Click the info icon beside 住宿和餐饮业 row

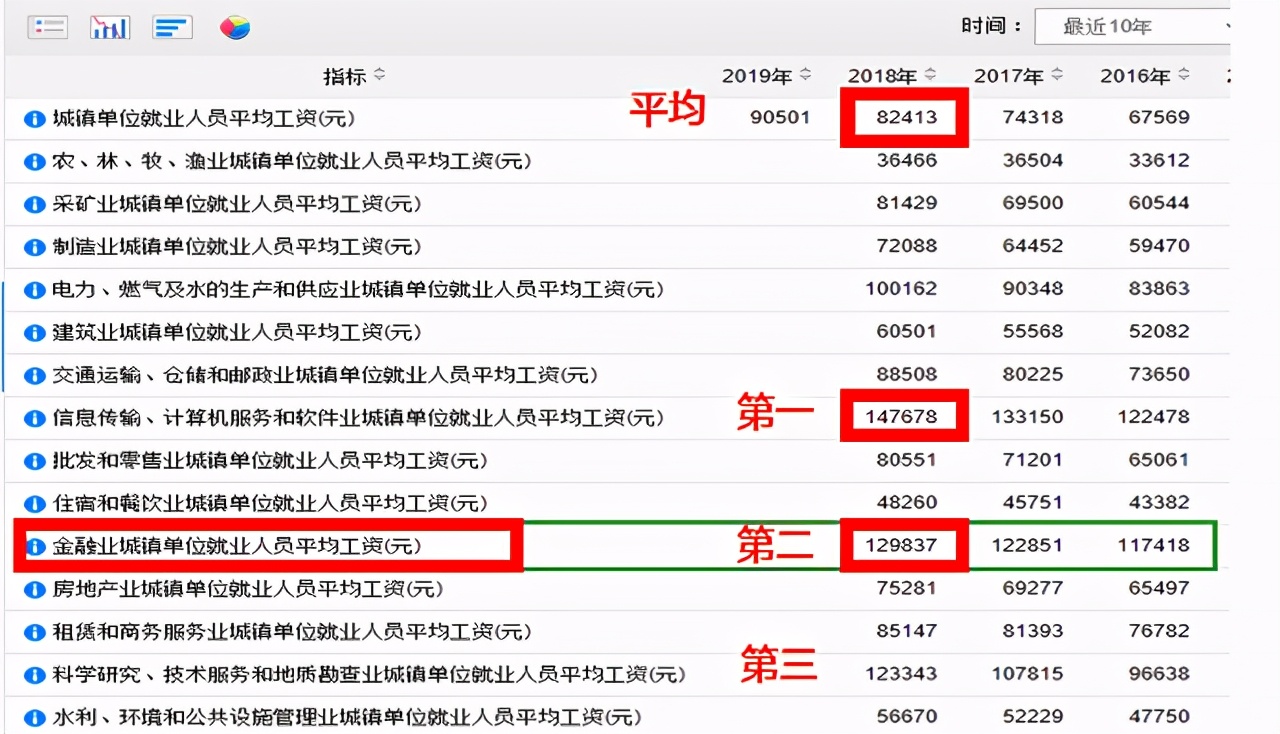click(33, 503)
